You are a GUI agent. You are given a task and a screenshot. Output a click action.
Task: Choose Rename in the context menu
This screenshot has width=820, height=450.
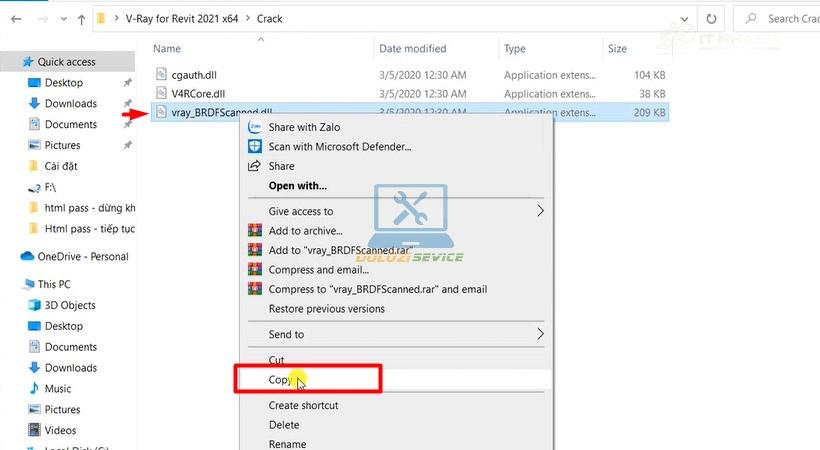coord(287,444)
